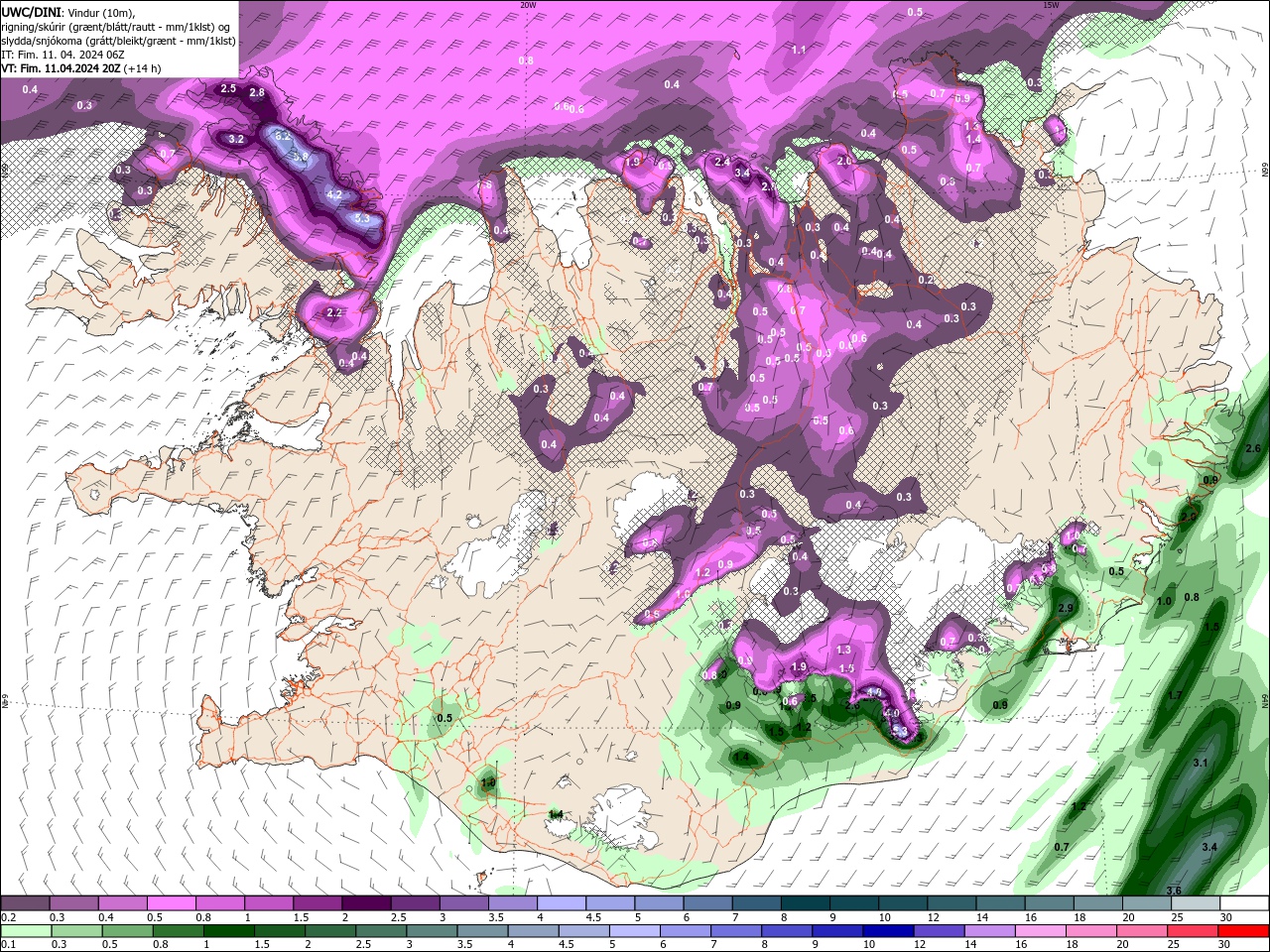Click the 3.2 snowfall value on the map
This screenshot has width=1270, height=952.
(x=236, y=140)
